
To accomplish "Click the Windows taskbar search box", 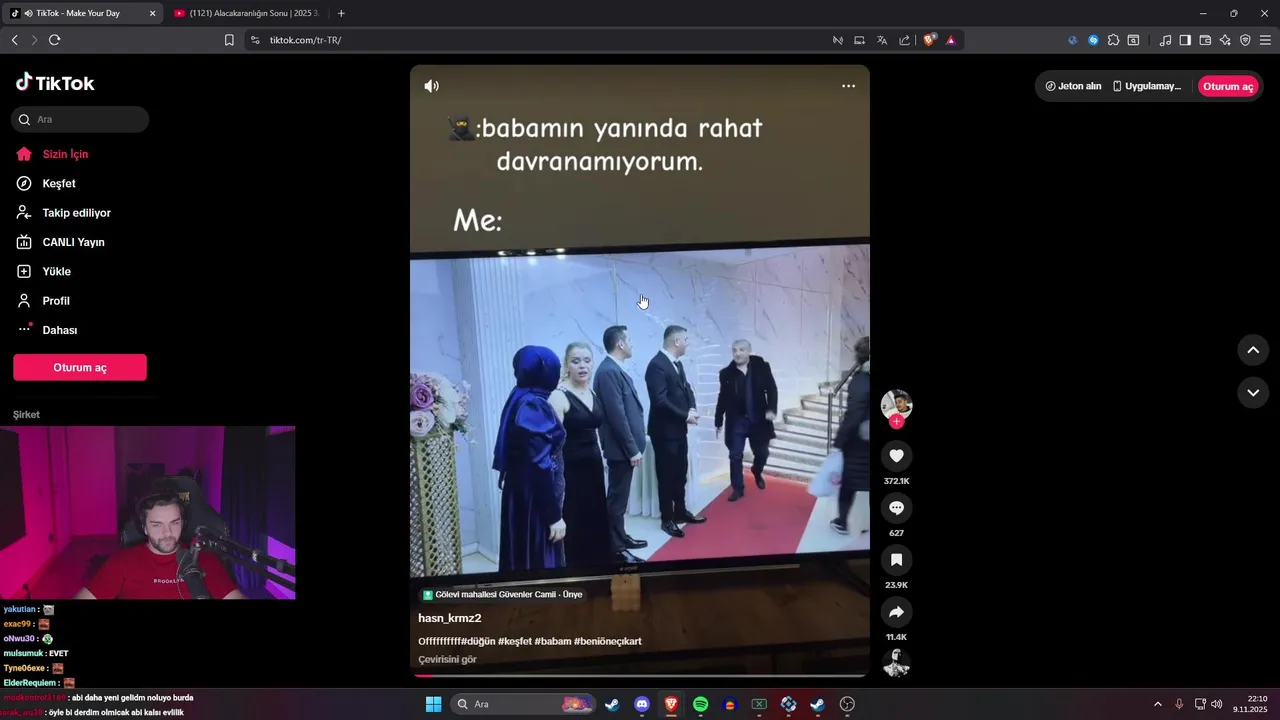I will (522, 704).
